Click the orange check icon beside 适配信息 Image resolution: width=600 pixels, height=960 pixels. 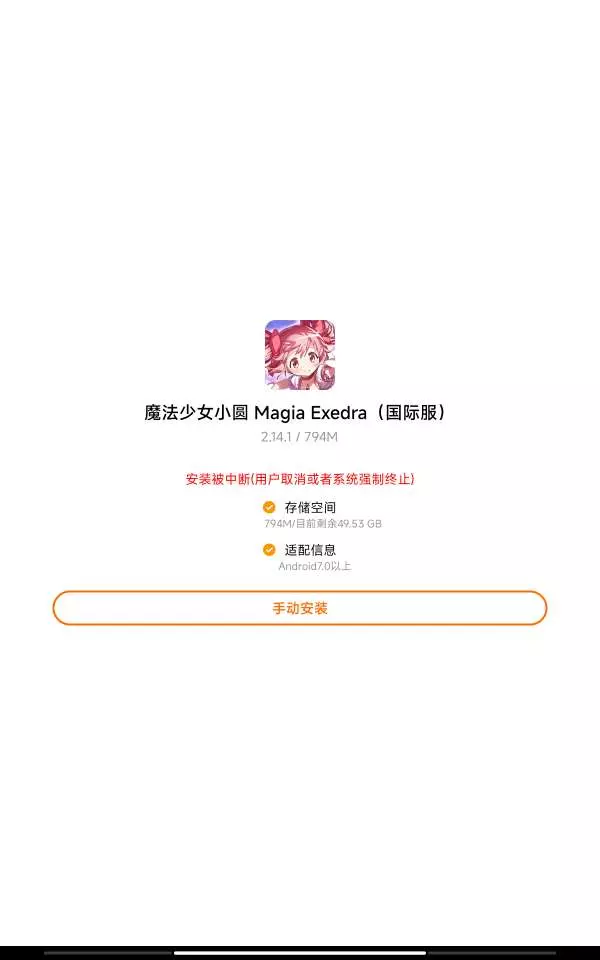tap(269, 550)
